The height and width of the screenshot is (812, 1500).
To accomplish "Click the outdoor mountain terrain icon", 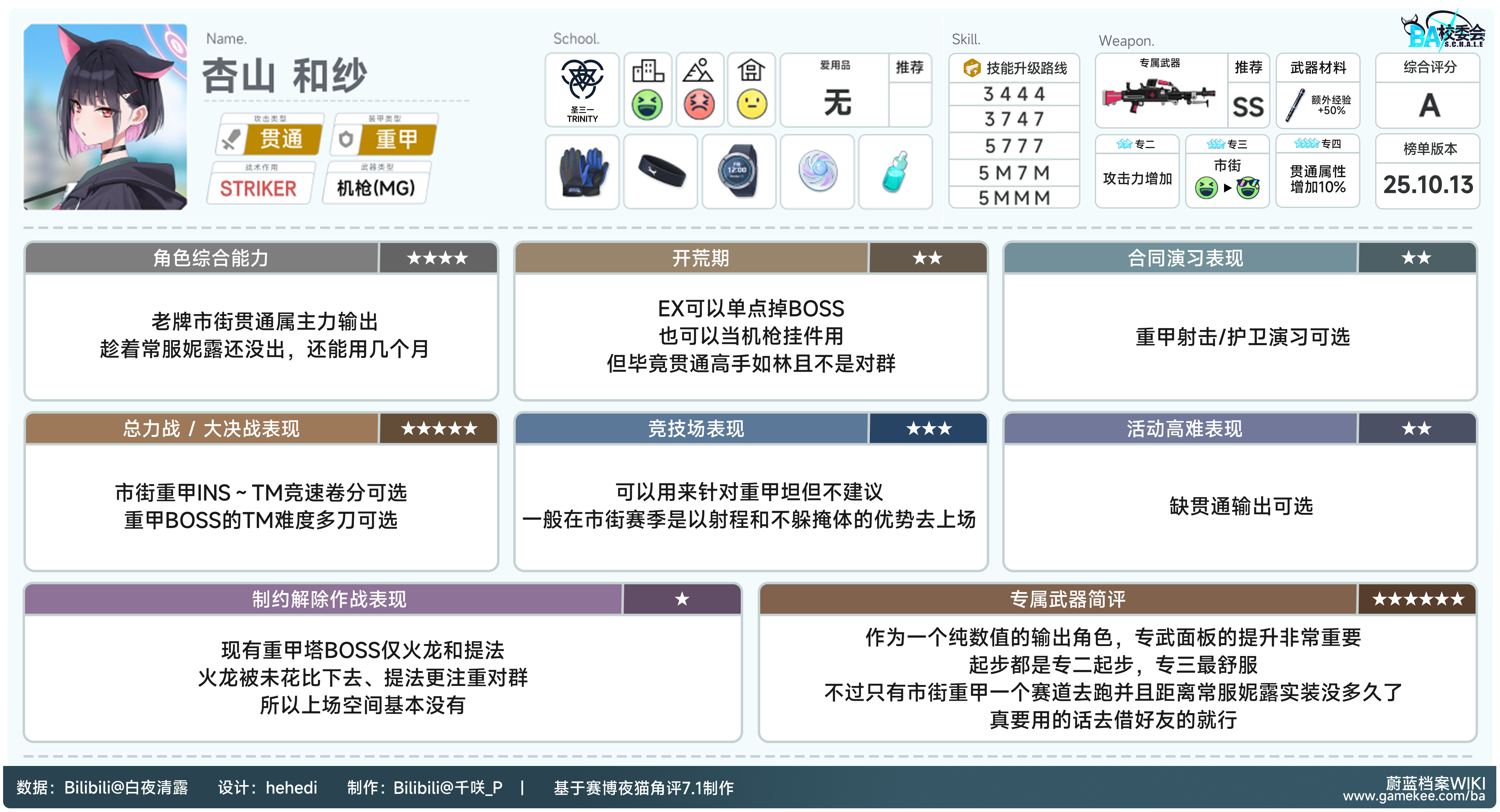I will [698, 72].
